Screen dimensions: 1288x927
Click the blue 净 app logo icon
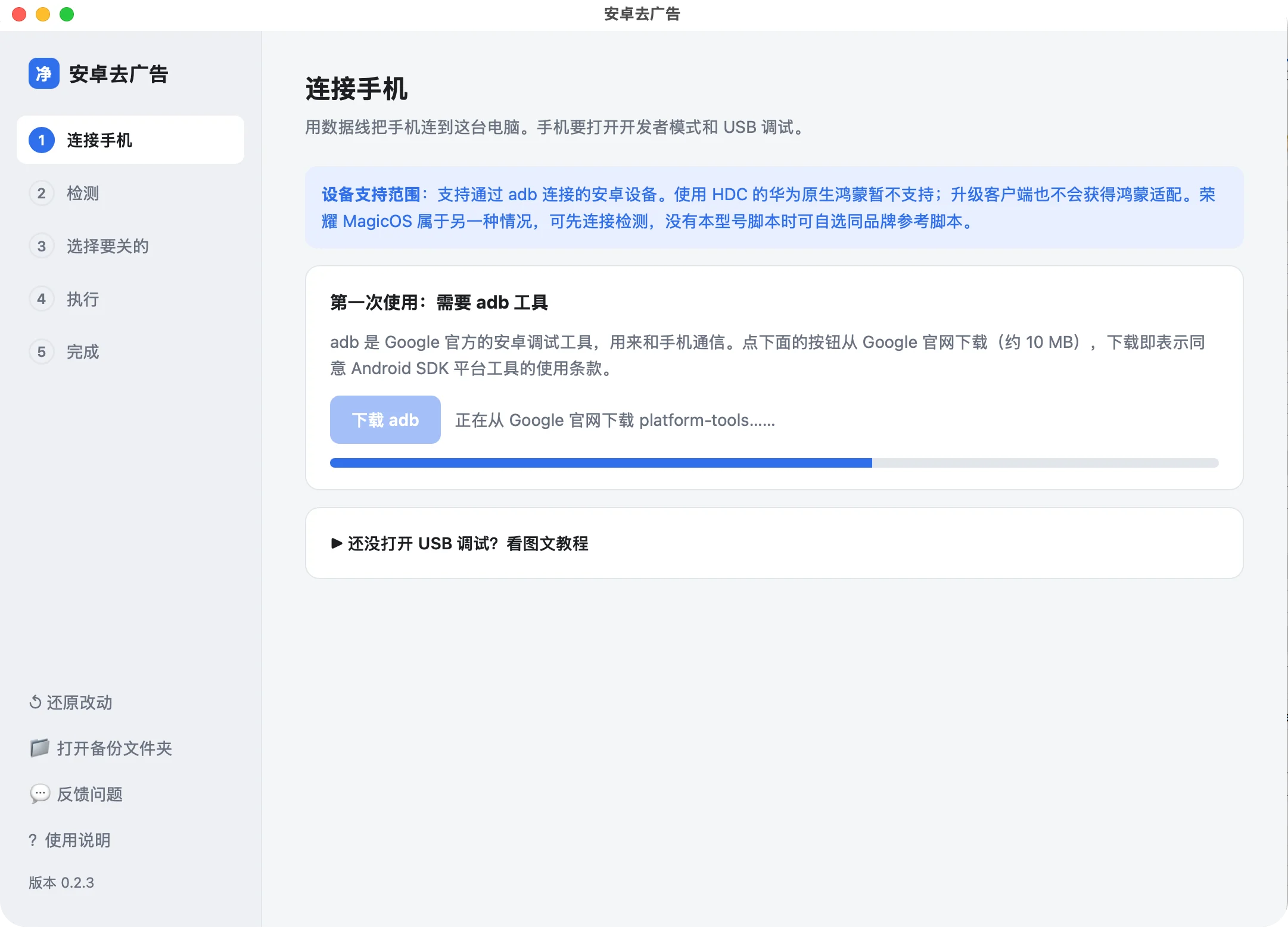43,73
